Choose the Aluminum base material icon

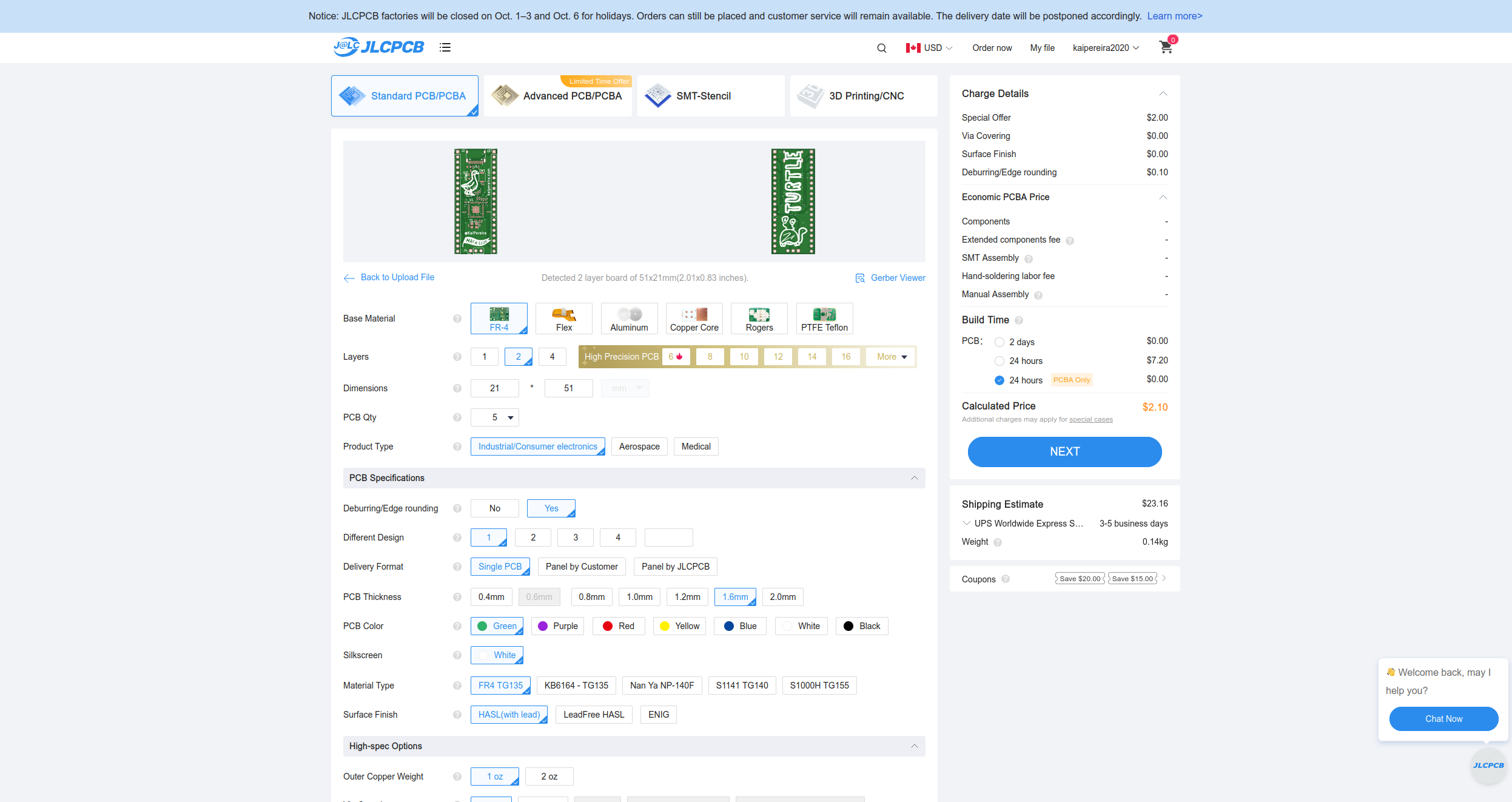[629, 314]
